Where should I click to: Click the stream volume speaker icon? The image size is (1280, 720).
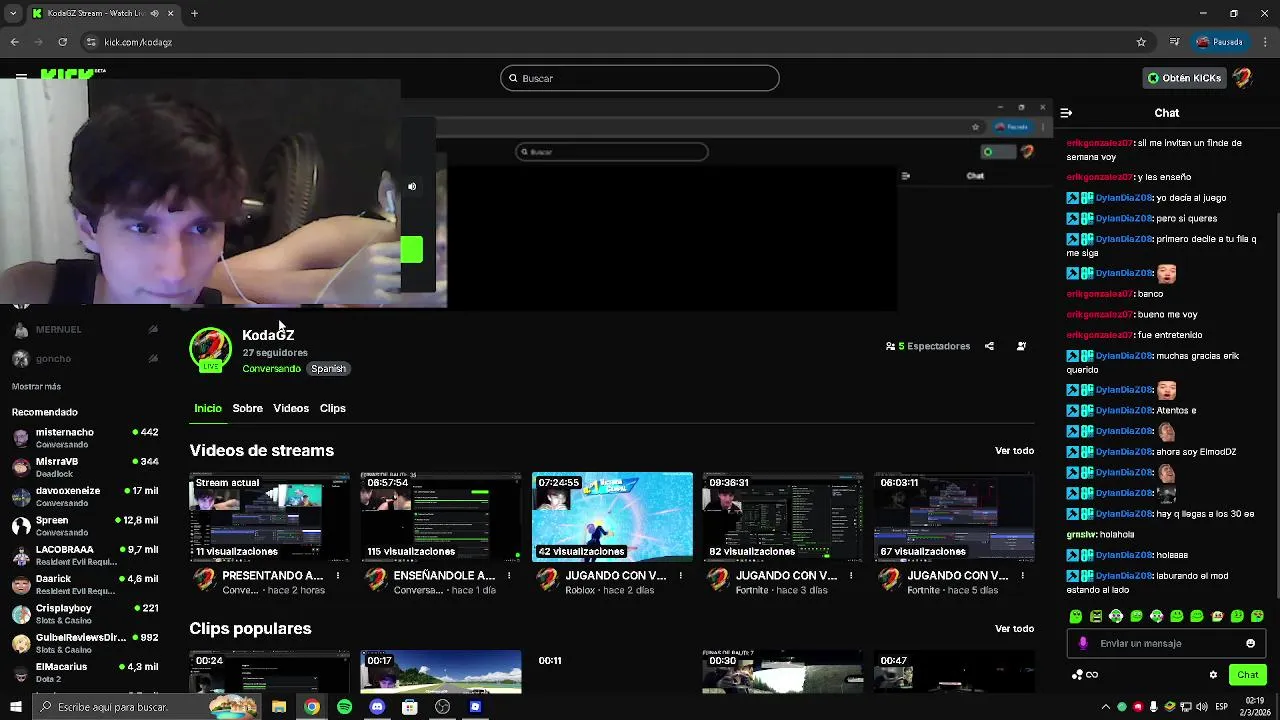click(x=412, y=187)
